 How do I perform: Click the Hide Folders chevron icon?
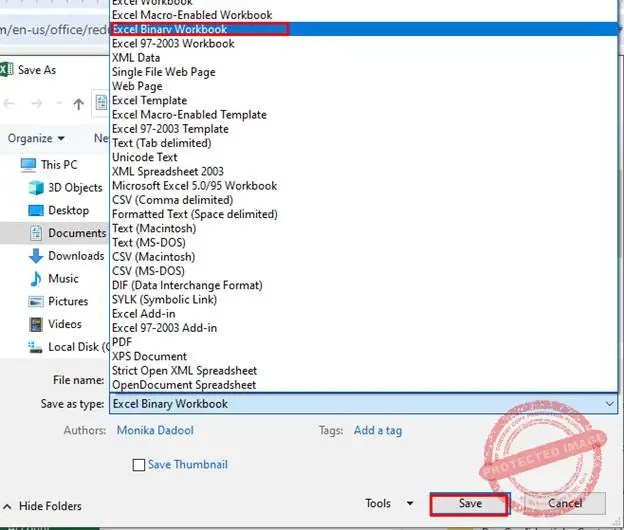[7, 507]
